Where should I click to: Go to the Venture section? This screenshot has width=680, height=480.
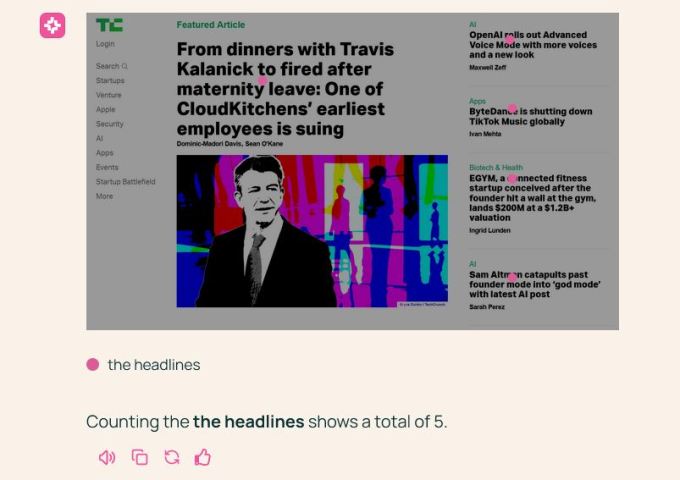click(109, 95)
